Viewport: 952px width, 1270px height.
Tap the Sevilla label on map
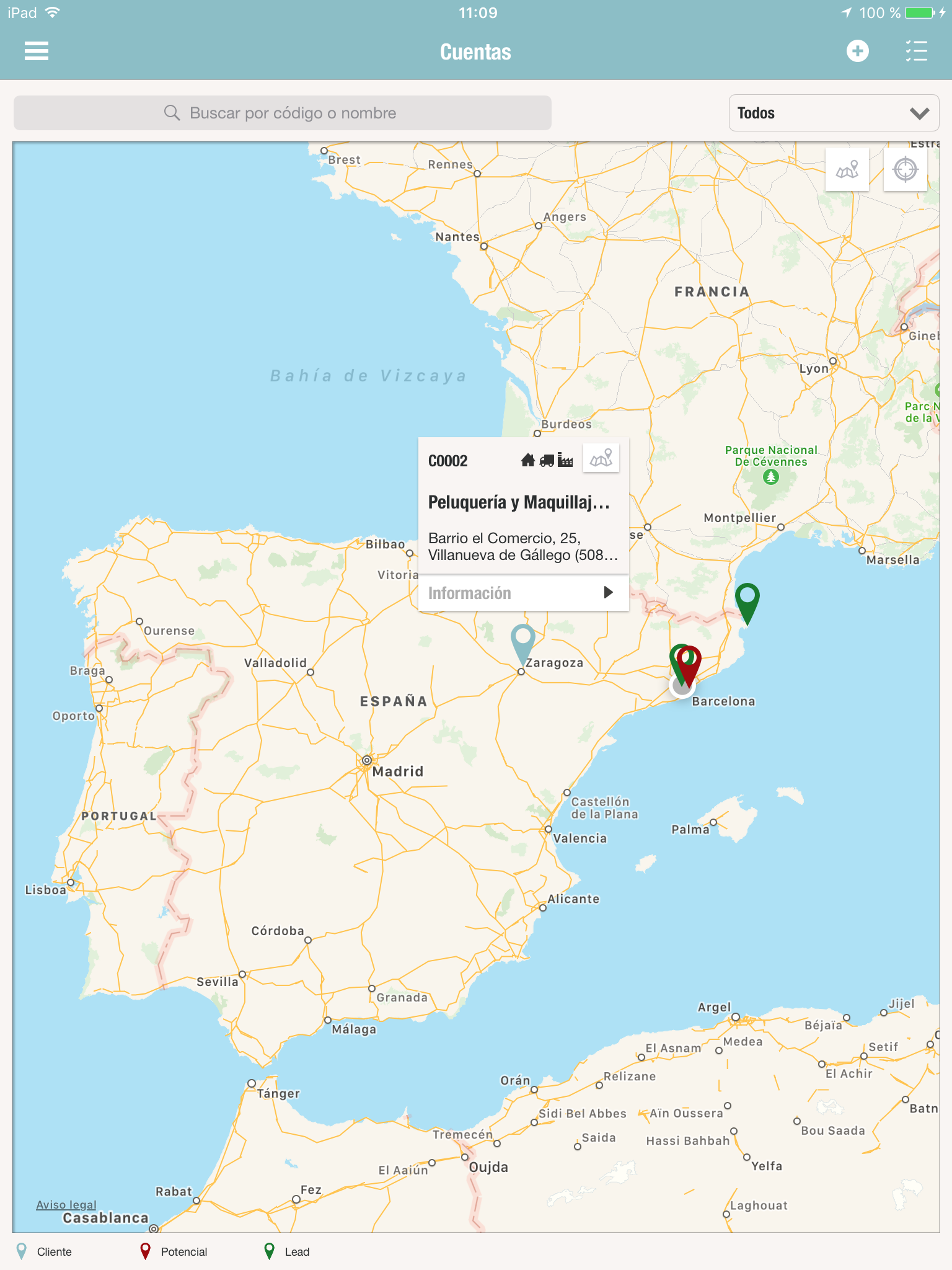(x=218, y=982)
